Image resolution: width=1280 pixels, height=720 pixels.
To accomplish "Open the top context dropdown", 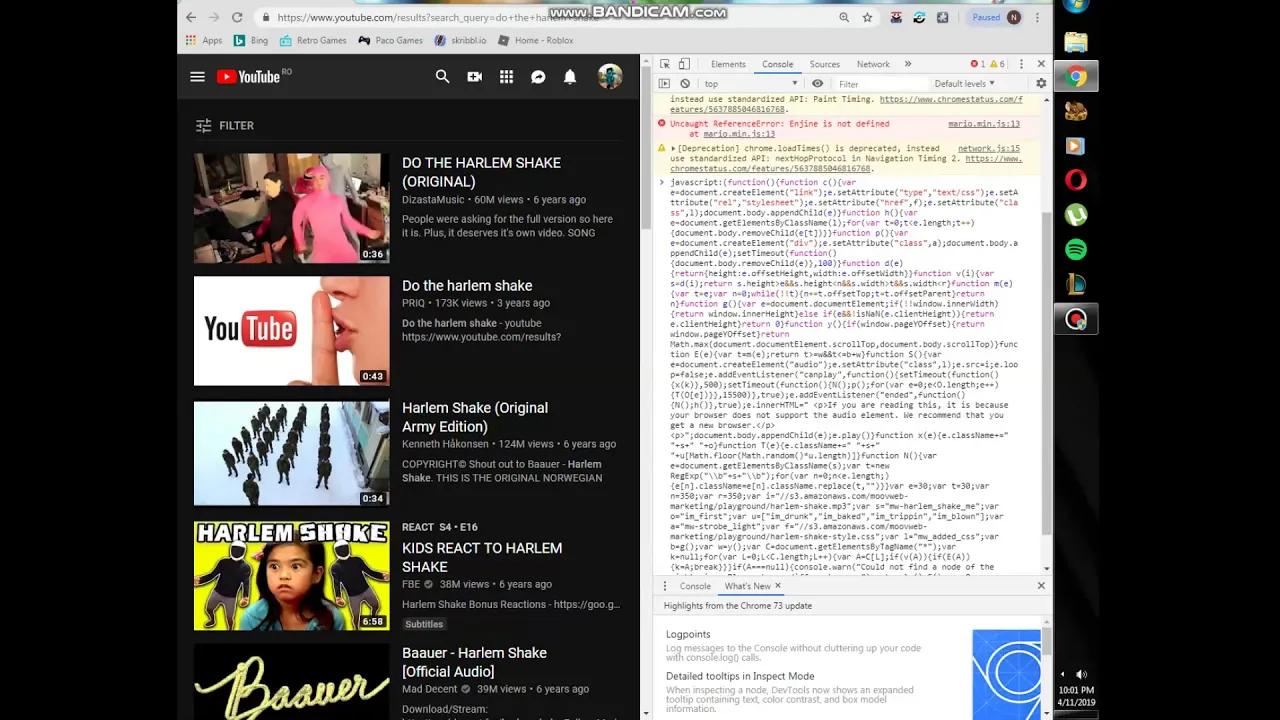I will point(750,84).
